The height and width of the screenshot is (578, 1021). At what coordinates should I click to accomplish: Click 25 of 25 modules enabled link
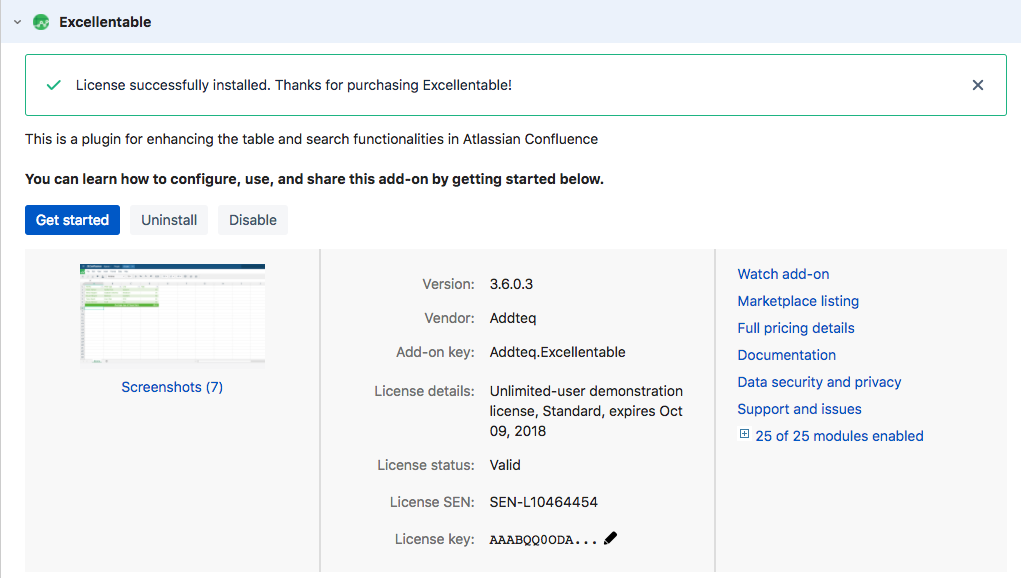pyautogui.click(x=839, y=436)
